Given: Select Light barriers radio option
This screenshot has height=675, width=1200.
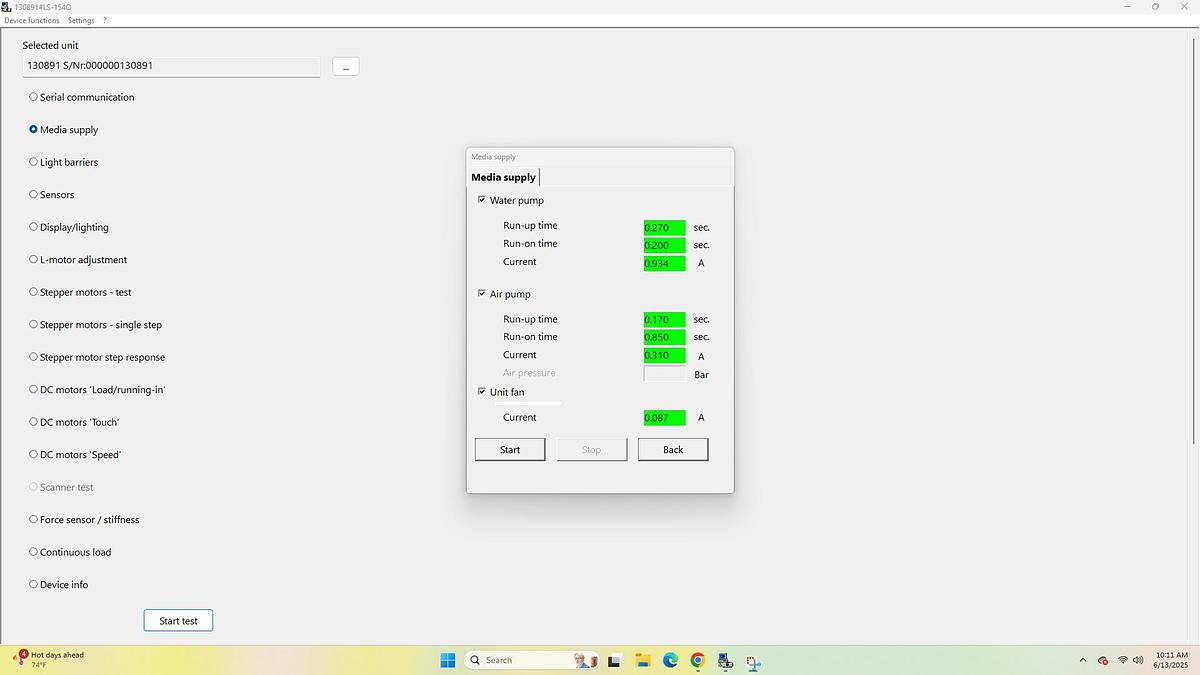Looking at the screenshot, I should [34, 162].
